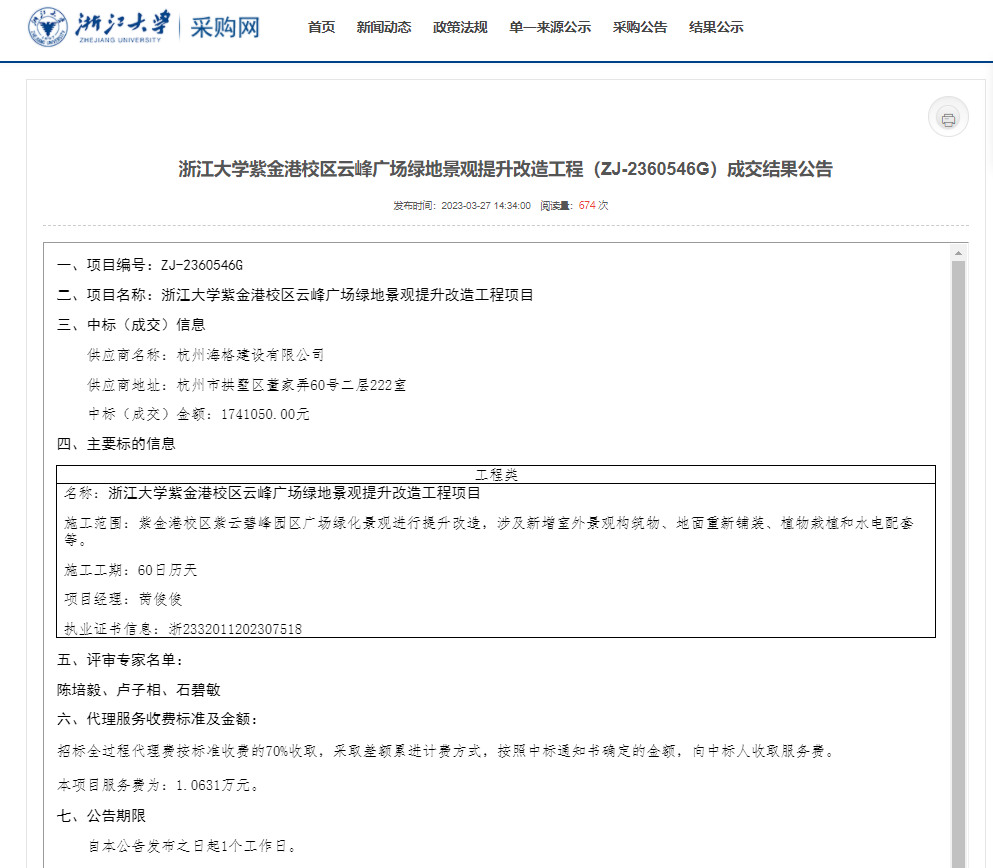Click expert names 陈培毅、卢子相、石碧敏

pyautogui.click(x=139, y=689)
